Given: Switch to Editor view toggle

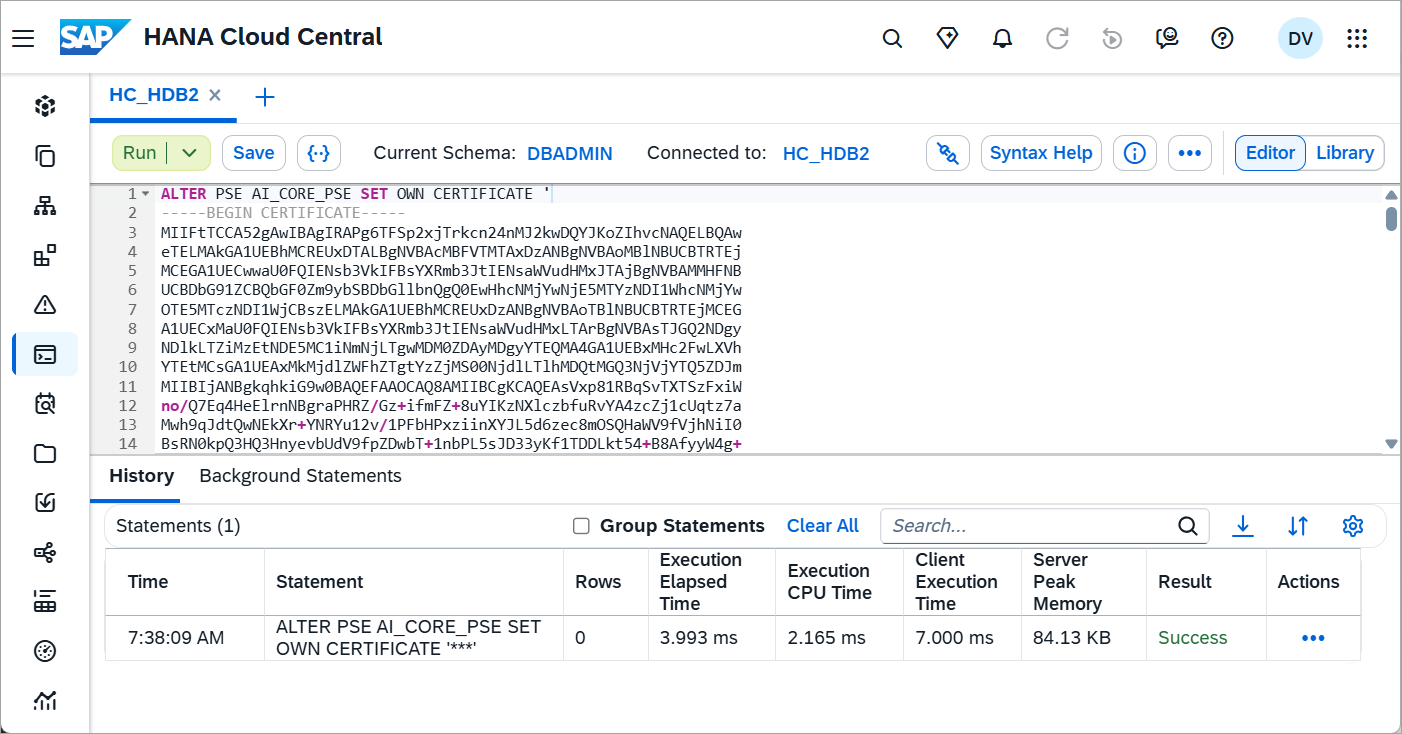Looking at the screenshot, I should pos(1271,153).
